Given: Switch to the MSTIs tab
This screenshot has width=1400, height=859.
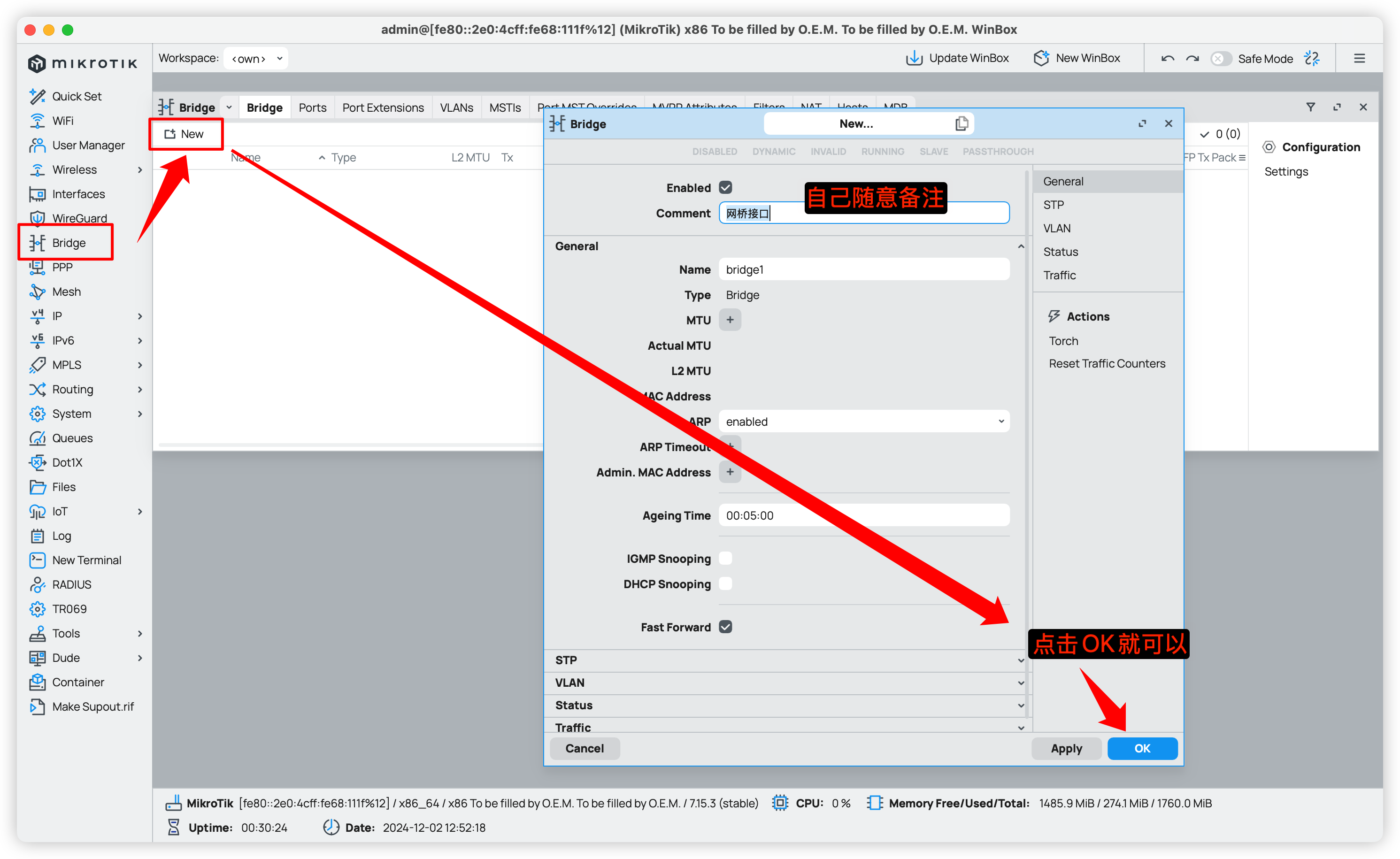Looking at the screenshot, I should tap(505, 107).
